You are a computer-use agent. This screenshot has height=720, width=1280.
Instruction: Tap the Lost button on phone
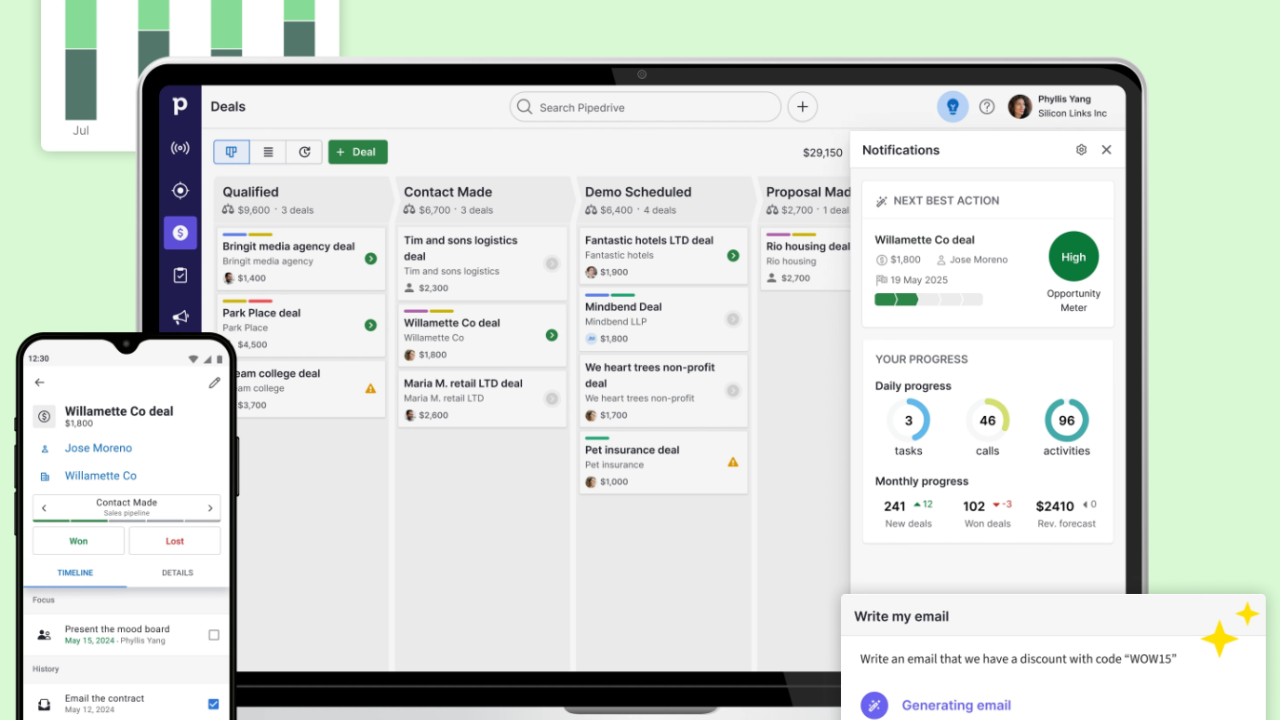174,541
